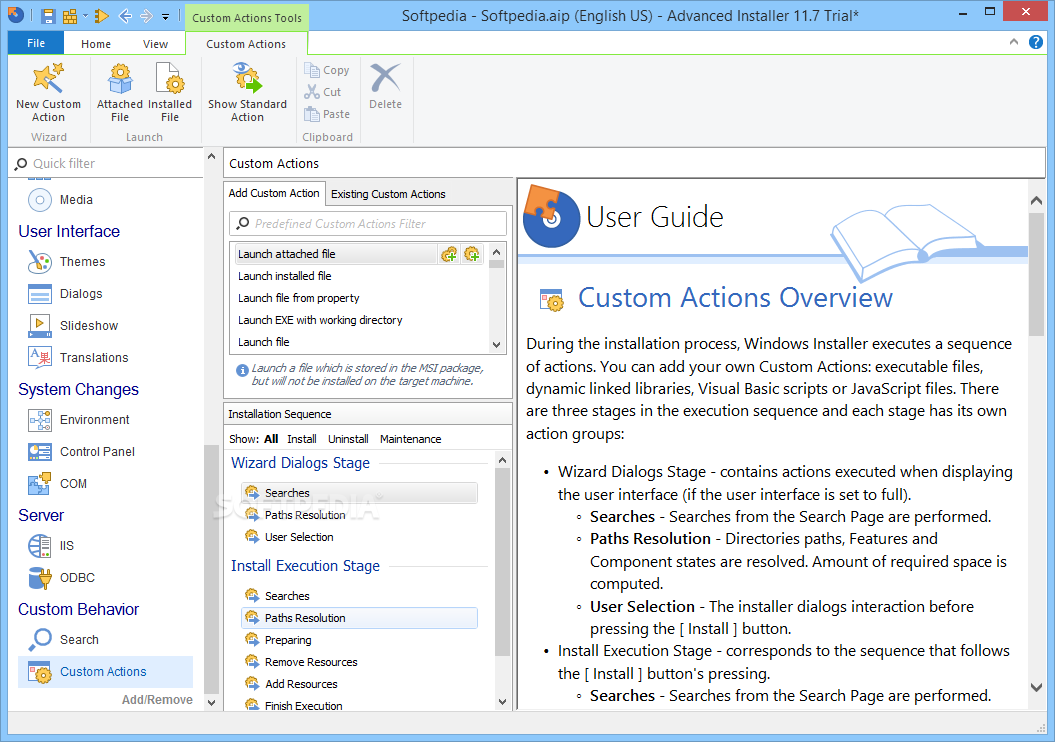Click the Forward arrow in quick access toolbar
The width and height of the screenshot is (1055, 742).
pos(146,16)
